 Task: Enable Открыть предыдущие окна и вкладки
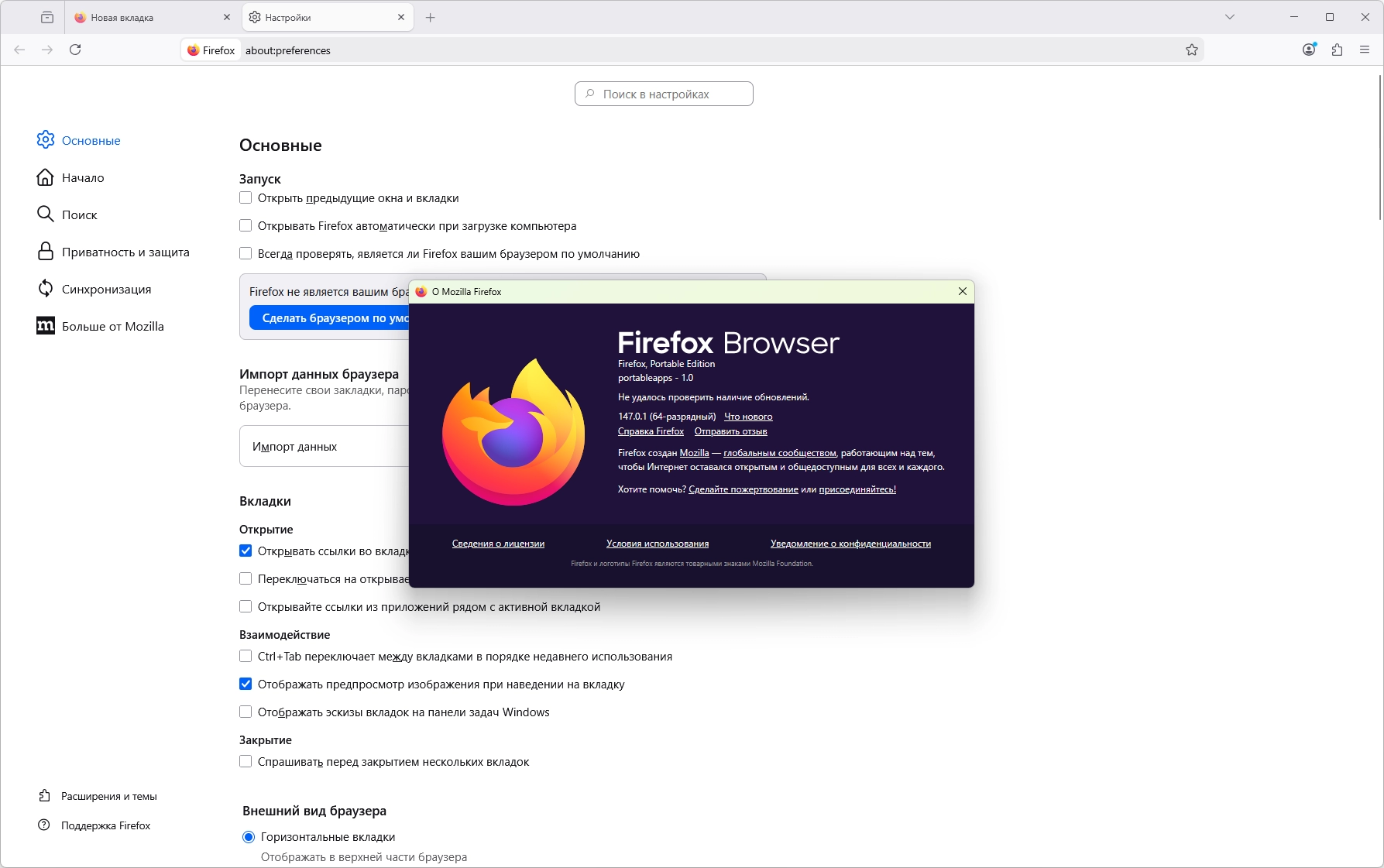[246, 197]
